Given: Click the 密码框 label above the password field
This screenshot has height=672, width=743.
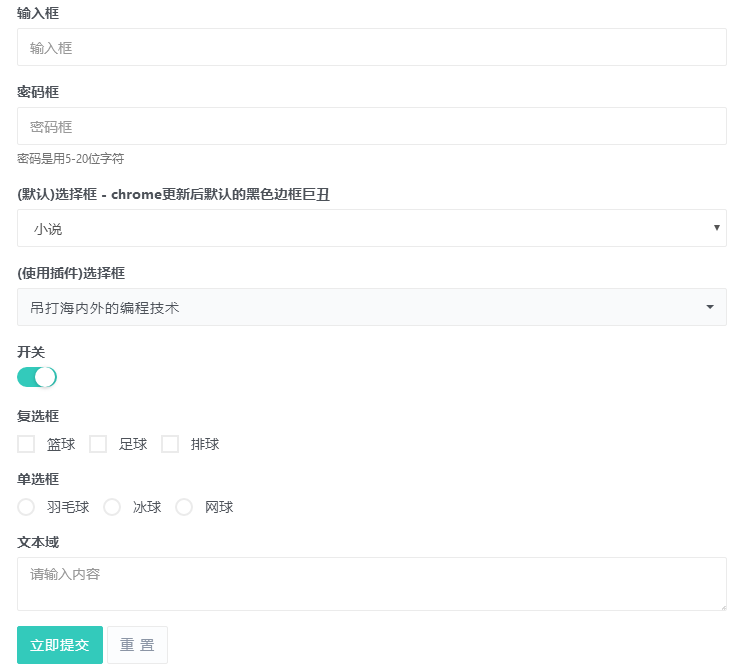Looking at the screenshot, I should [x=38, y=92].
